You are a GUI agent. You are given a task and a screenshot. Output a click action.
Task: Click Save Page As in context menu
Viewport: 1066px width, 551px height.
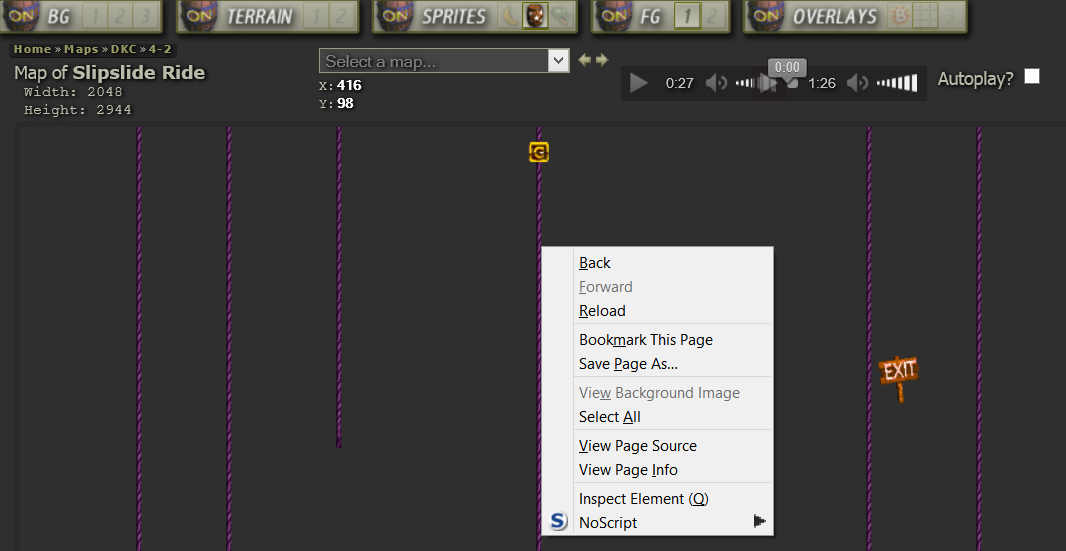628,364
